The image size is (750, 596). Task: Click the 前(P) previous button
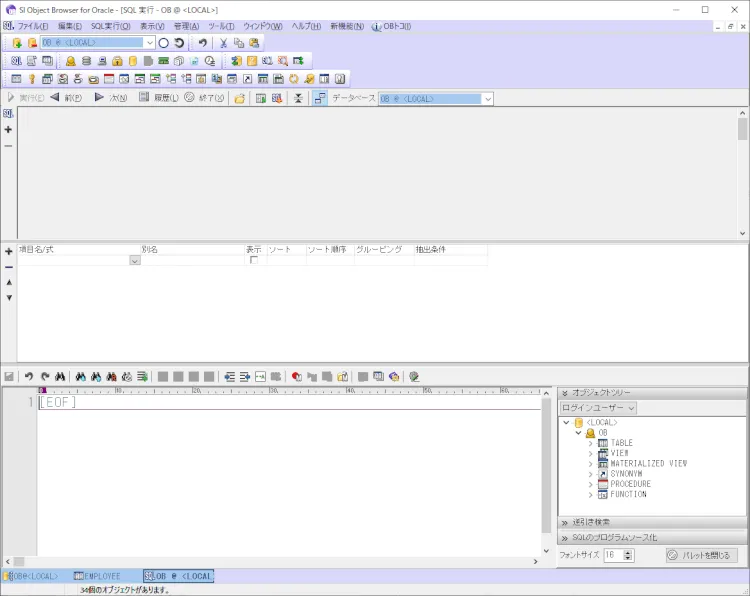pyautogui.click(x=66, y=98)
